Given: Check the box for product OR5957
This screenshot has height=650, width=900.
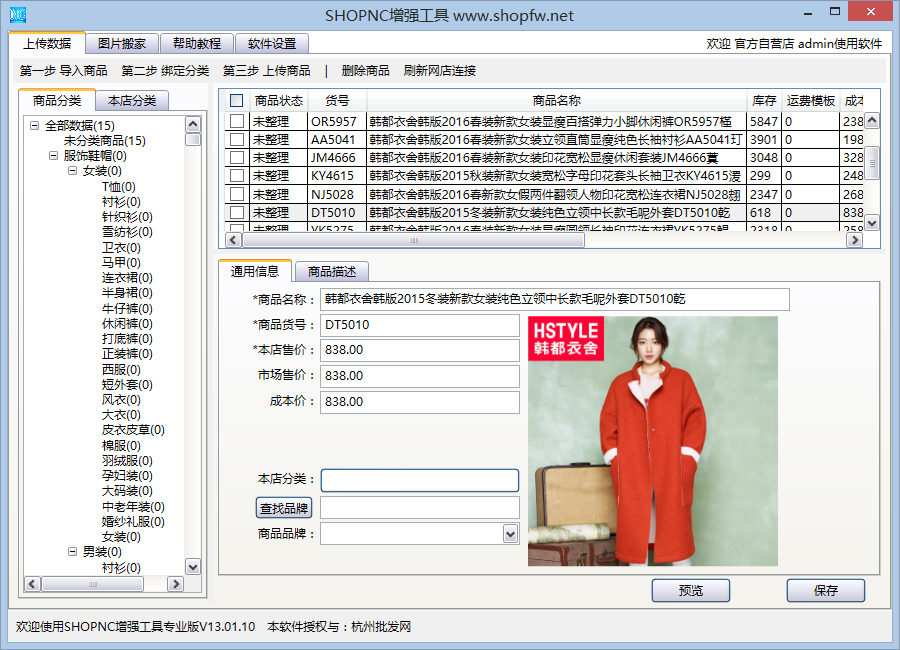Looking at the screenshot, I should coord(236,121).
